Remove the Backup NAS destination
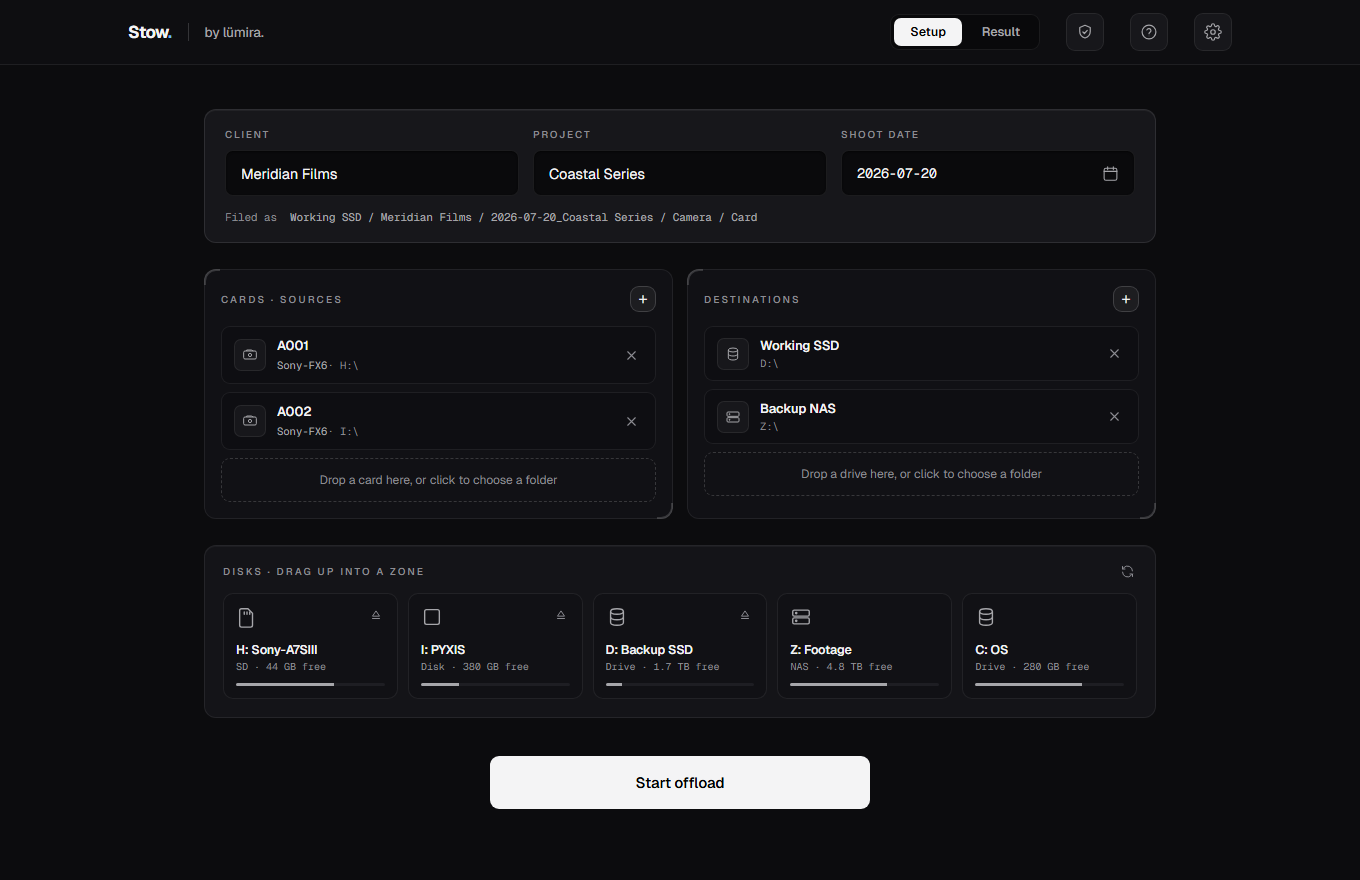 click(1114, 417)
